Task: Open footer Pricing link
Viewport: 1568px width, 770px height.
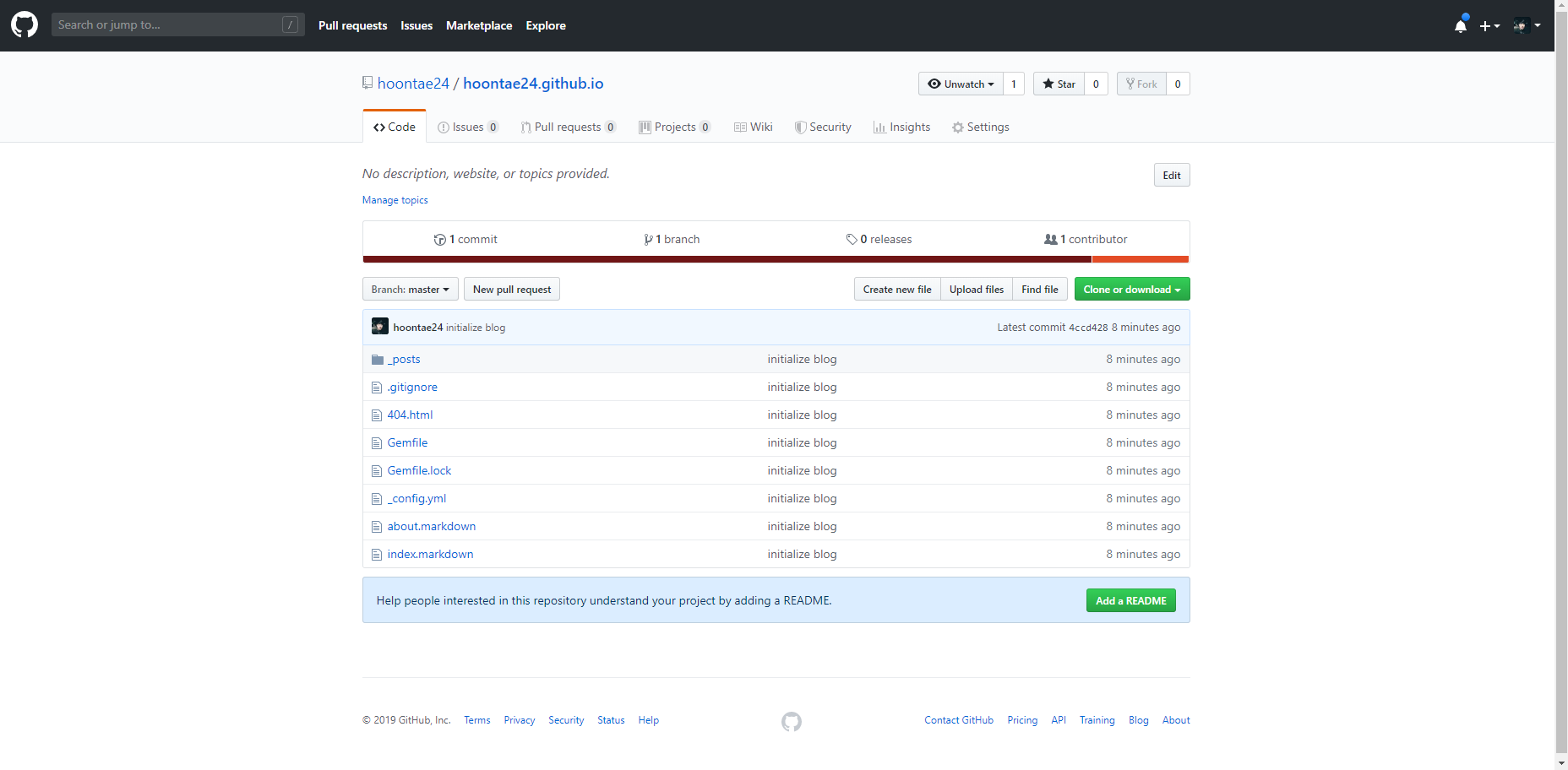Action: click(x=1022, y=720)
